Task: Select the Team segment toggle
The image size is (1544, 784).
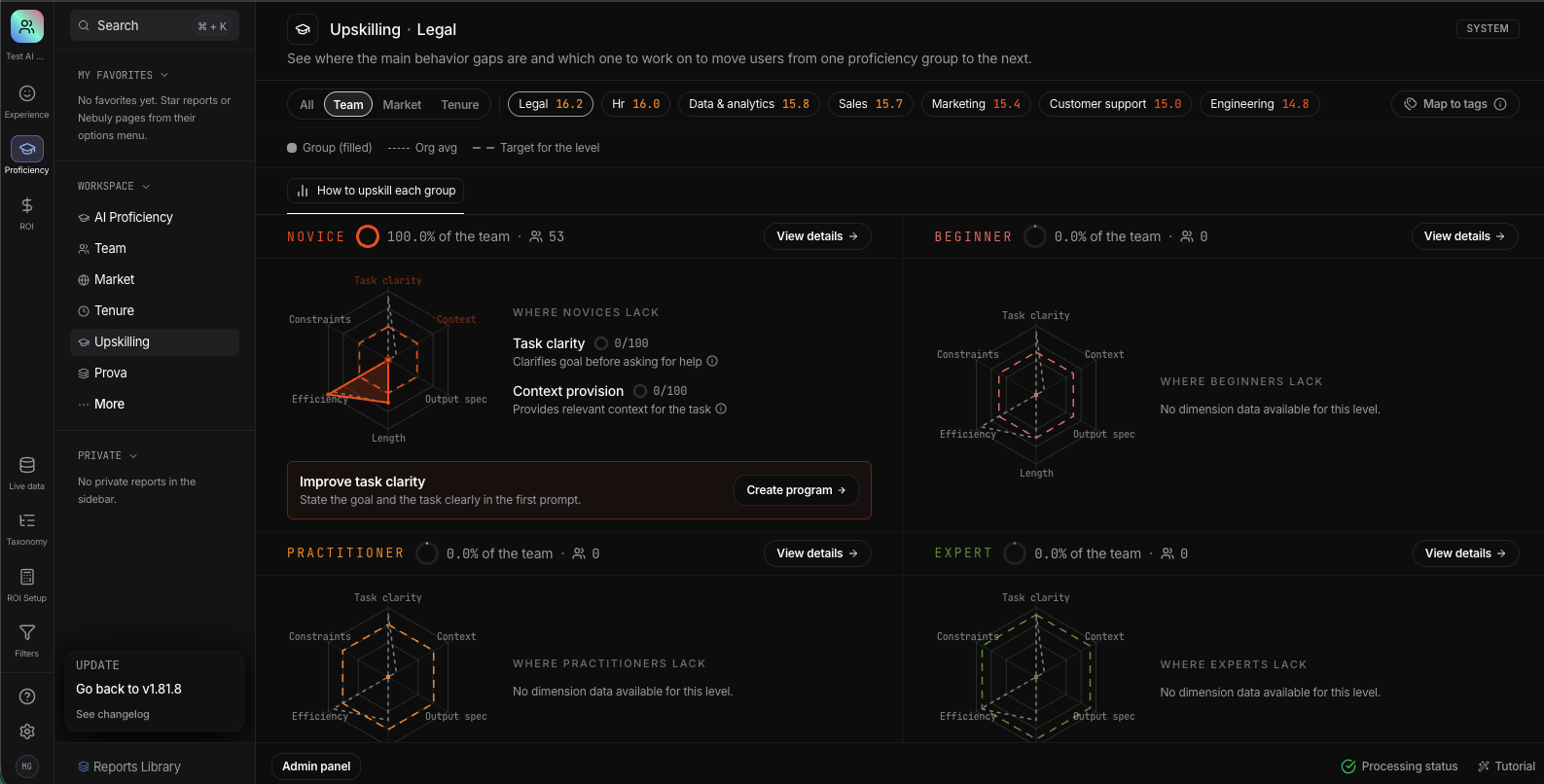Action: click(x=348, y=104)
